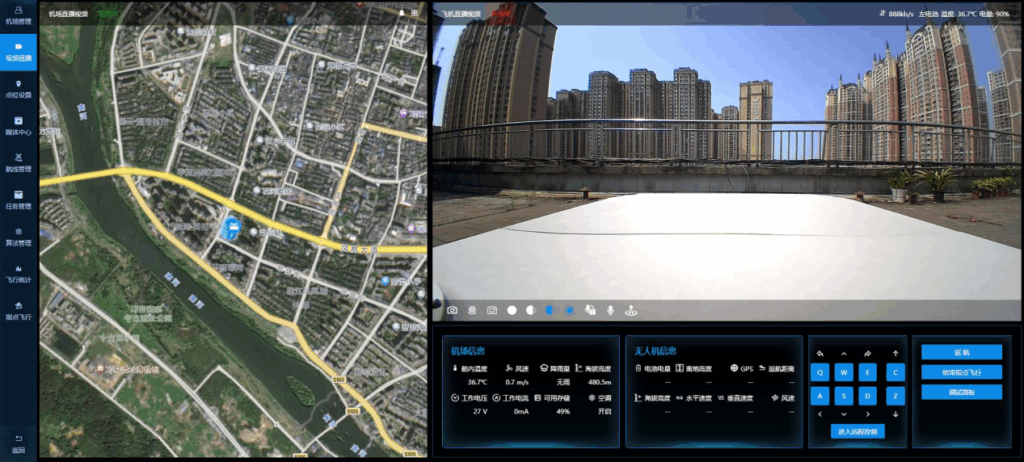Toggle the white circle icon under the video
This screenshot has height=462, width=1024.
[x=512, y=311]
